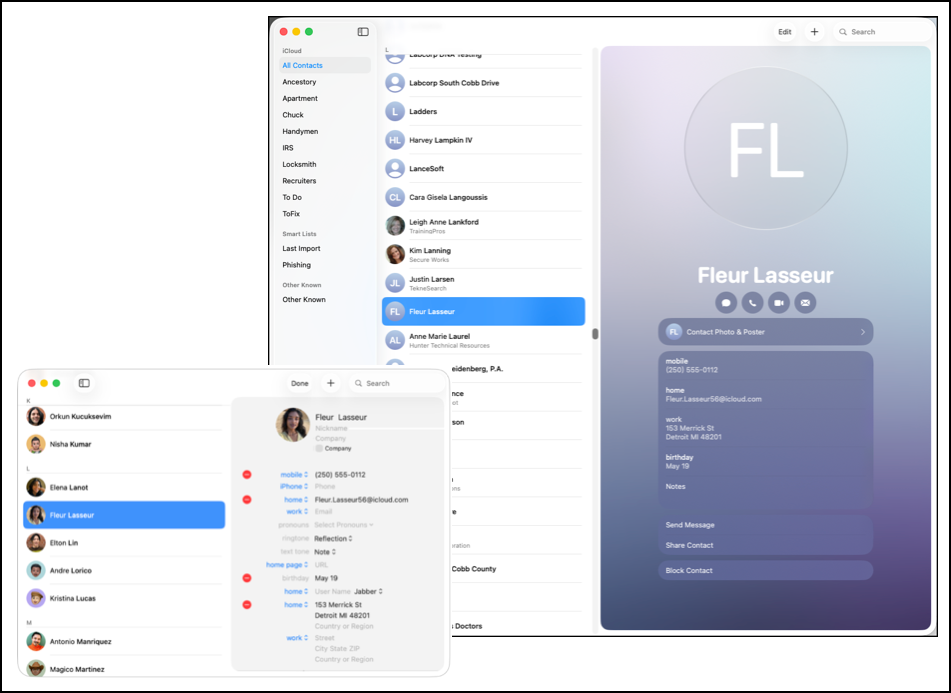Click Antonio Manriquez's avatar in front window

tap(36, 641)
